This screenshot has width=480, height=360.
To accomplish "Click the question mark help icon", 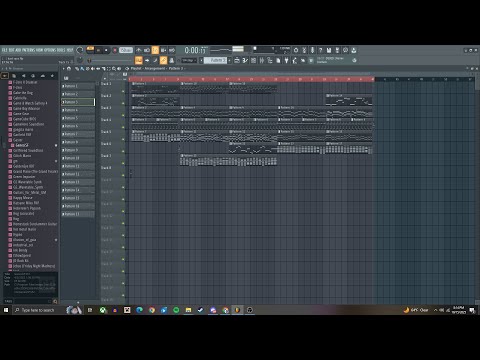I will pos(320,50).
